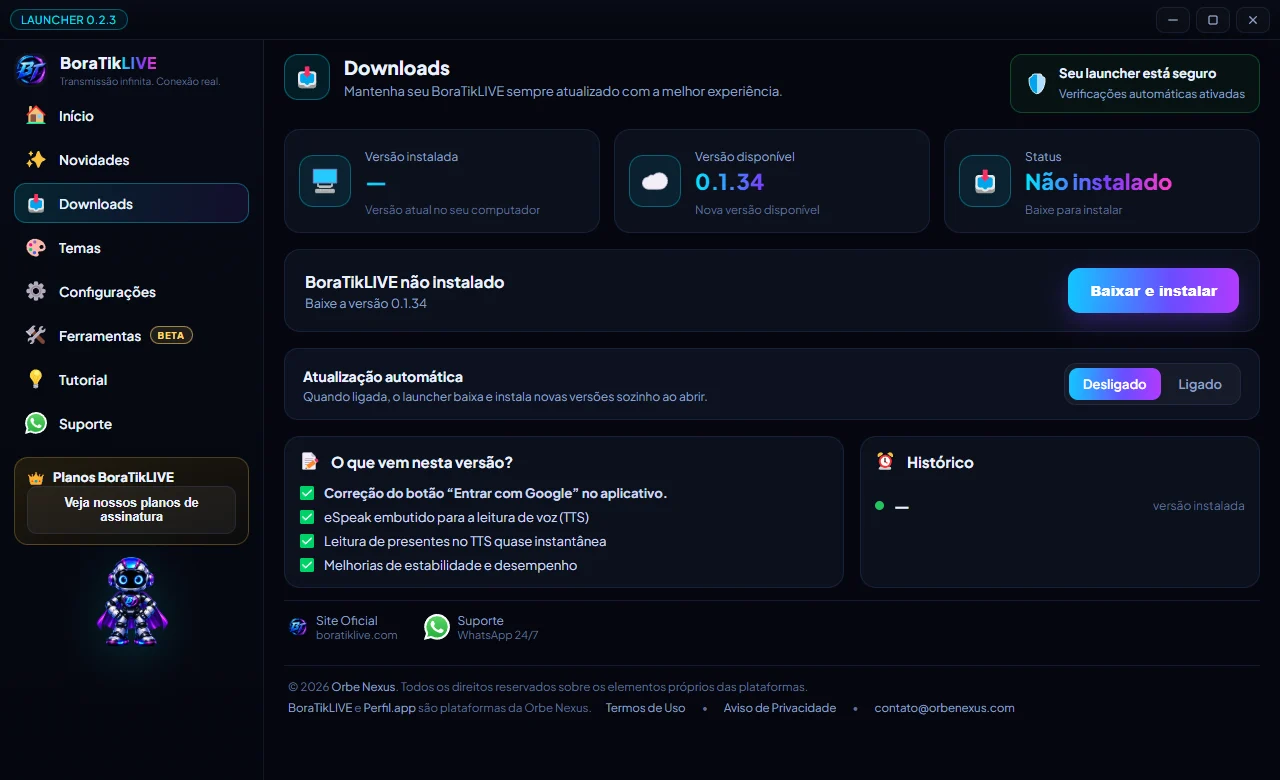Image resolution: width=1280 pixels, height=780 pixels.
Task: Turn automatic update to Ligado
Action: [1200, 384]
